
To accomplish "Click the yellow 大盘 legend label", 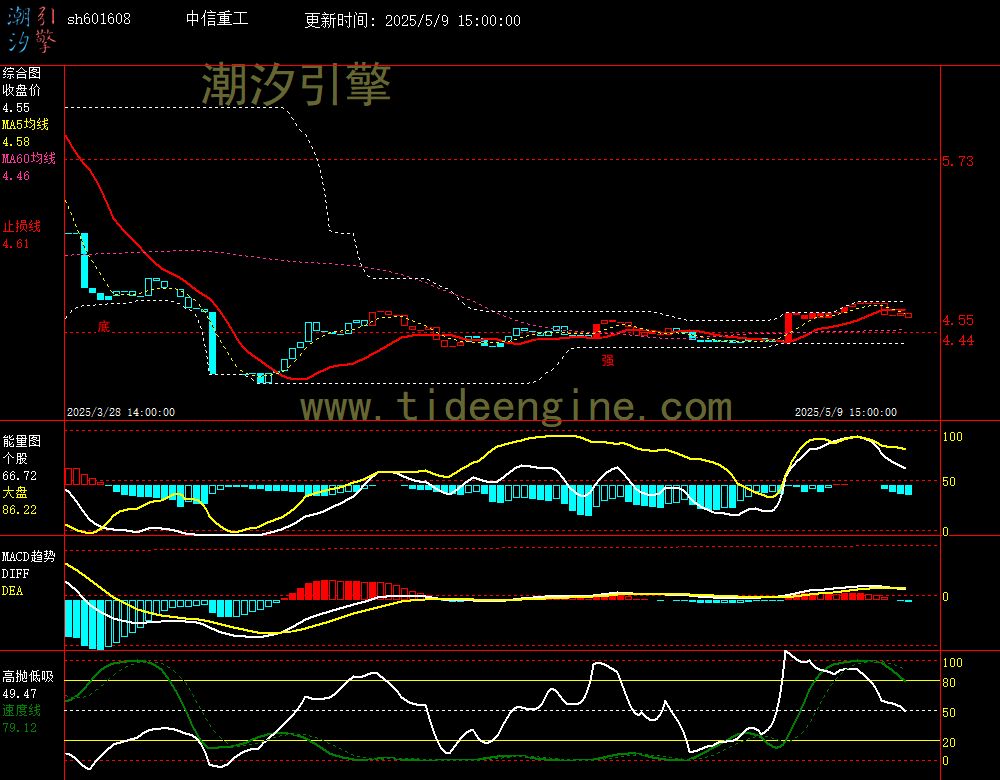I will click(x=15, y=492).
